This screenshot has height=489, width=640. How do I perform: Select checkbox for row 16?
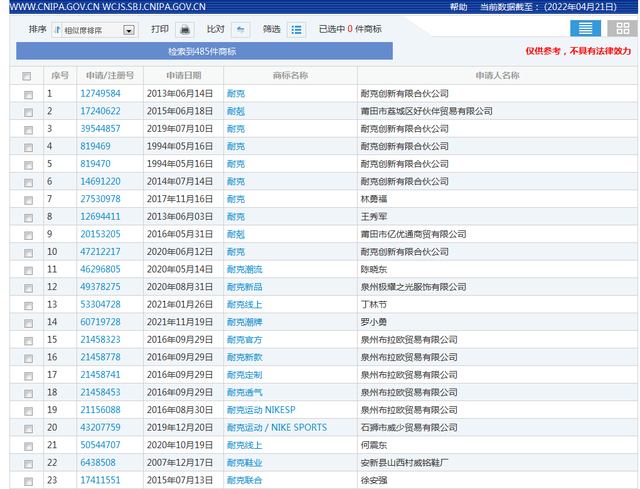coord(28,358)
